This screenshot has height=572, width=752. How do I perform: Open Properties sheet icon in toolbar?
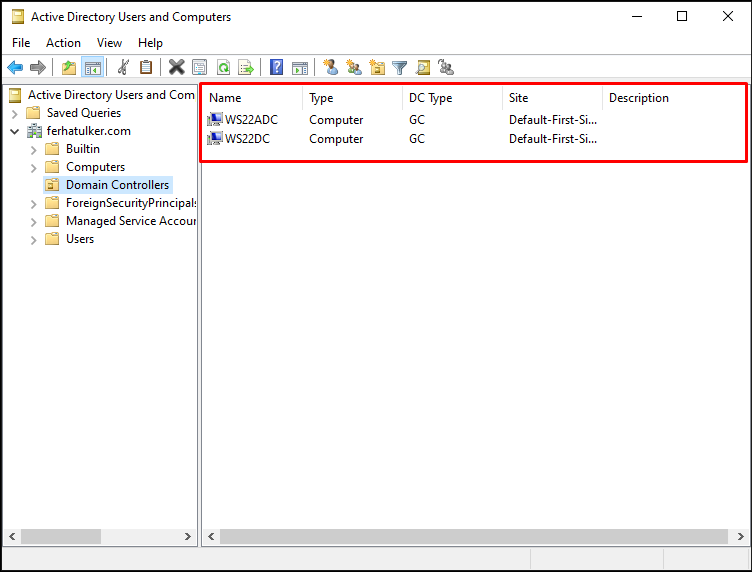[x=200, y=68]
